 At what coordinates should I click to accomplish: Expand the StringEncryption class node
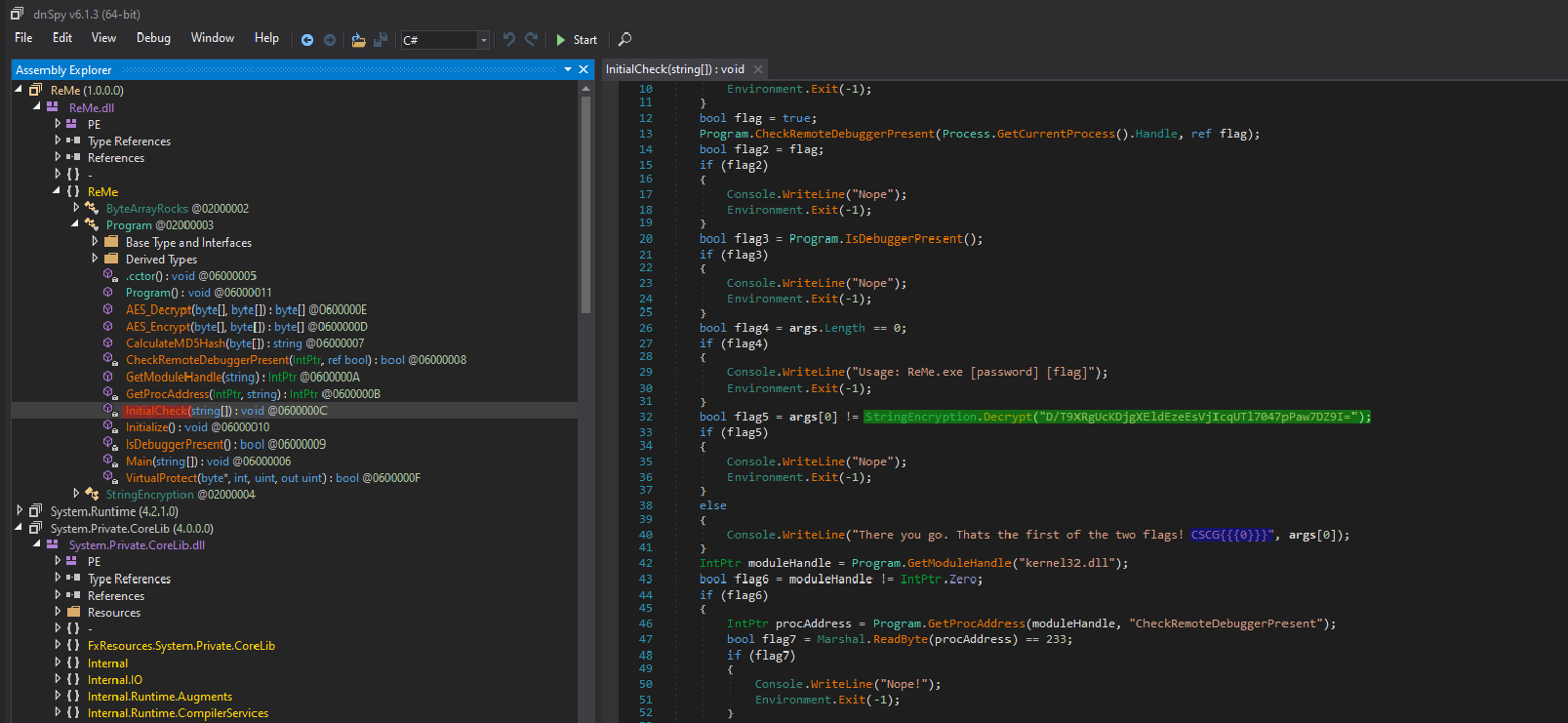76,494
